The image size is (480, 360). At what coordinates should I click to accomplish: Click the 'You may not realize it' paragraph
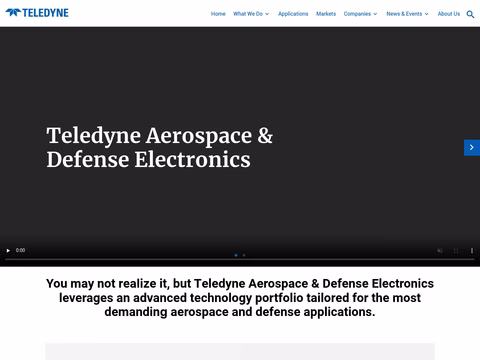point(240,298)
